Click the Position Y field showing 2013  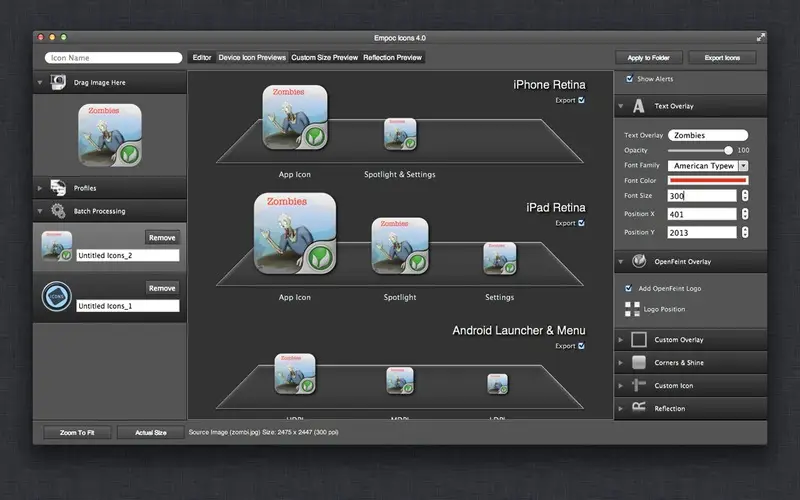702,232
